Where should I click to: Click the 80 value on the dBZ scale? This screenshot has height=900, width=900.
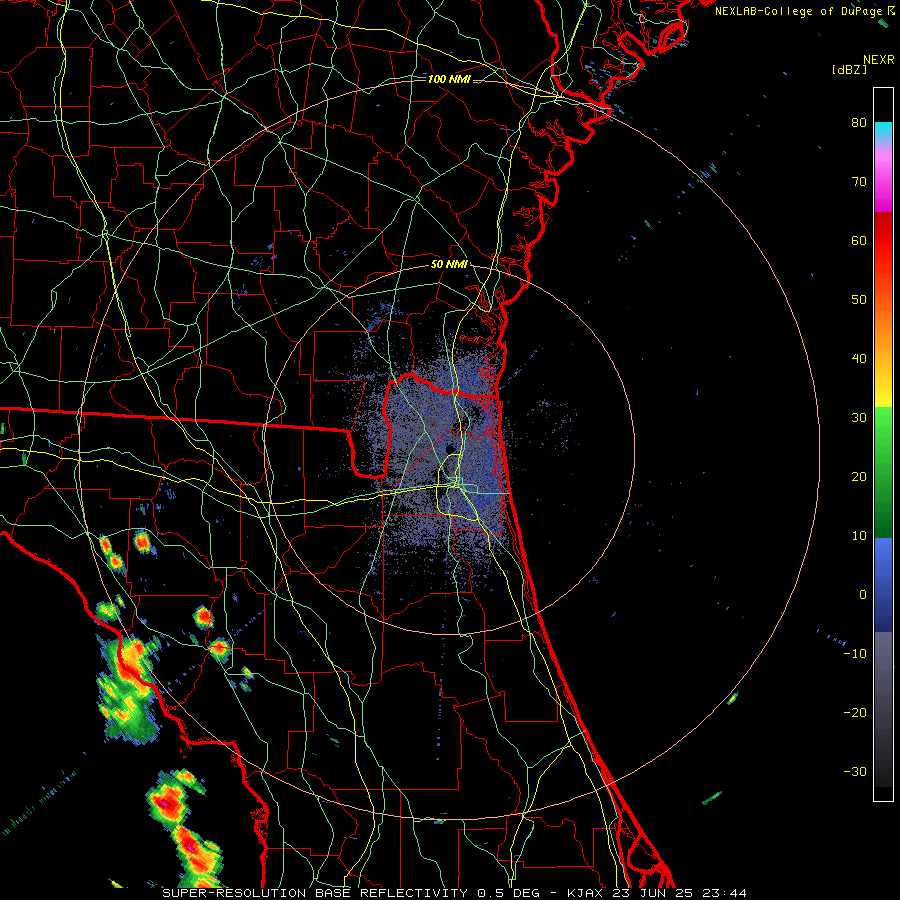click(x=859, y=123)
